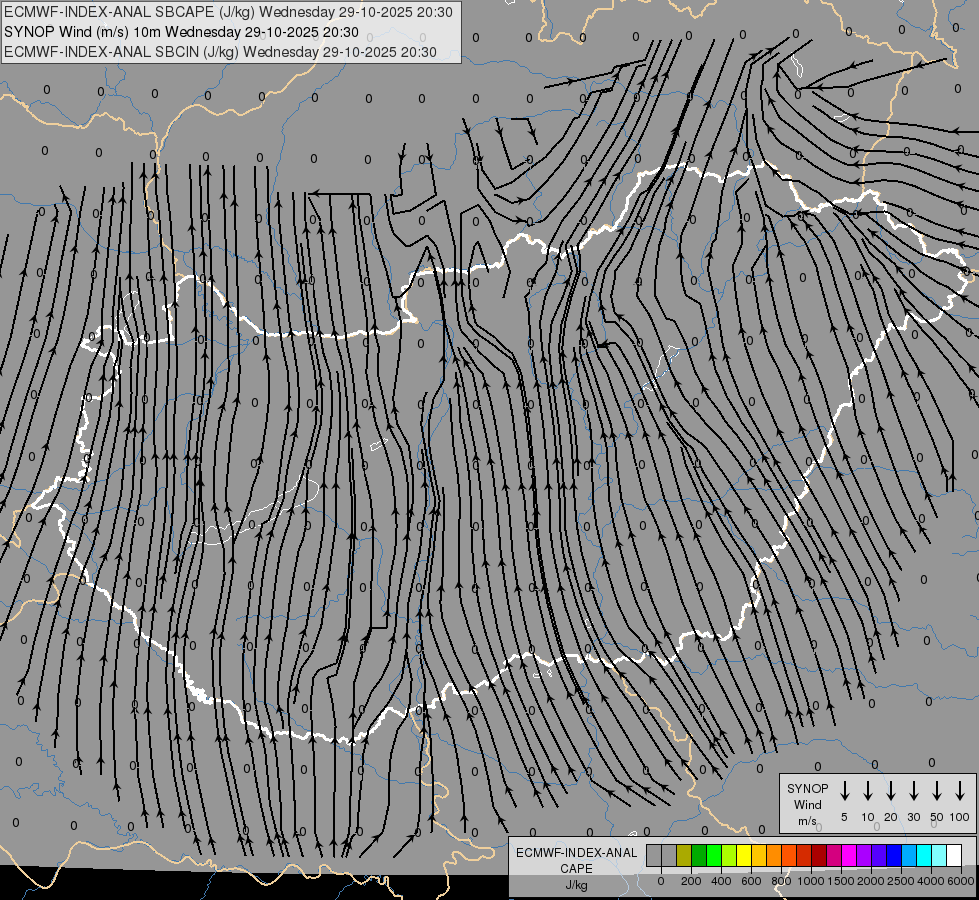Viewport: 979px width, 900px height.
Task: Choose the sky blue swatch right of 2500
Action: coord(908,856)
